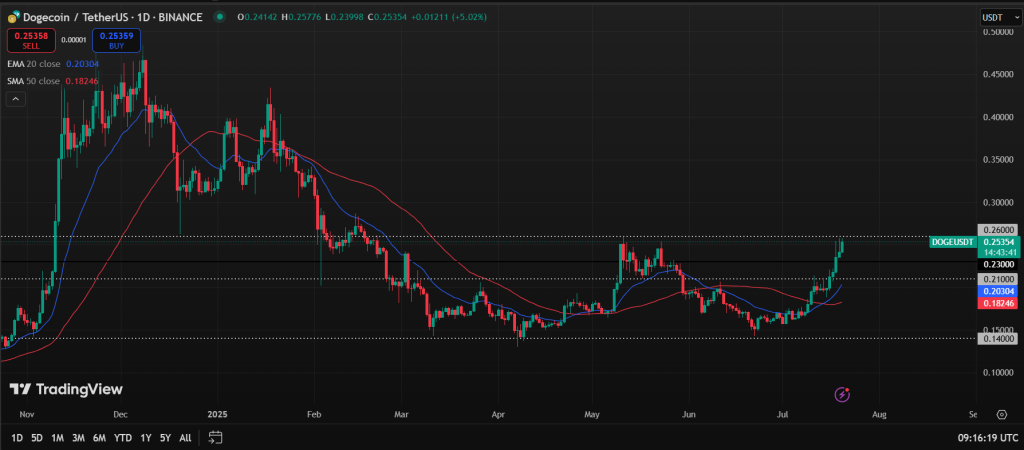Open the USDT currency dropdown

1000,18
